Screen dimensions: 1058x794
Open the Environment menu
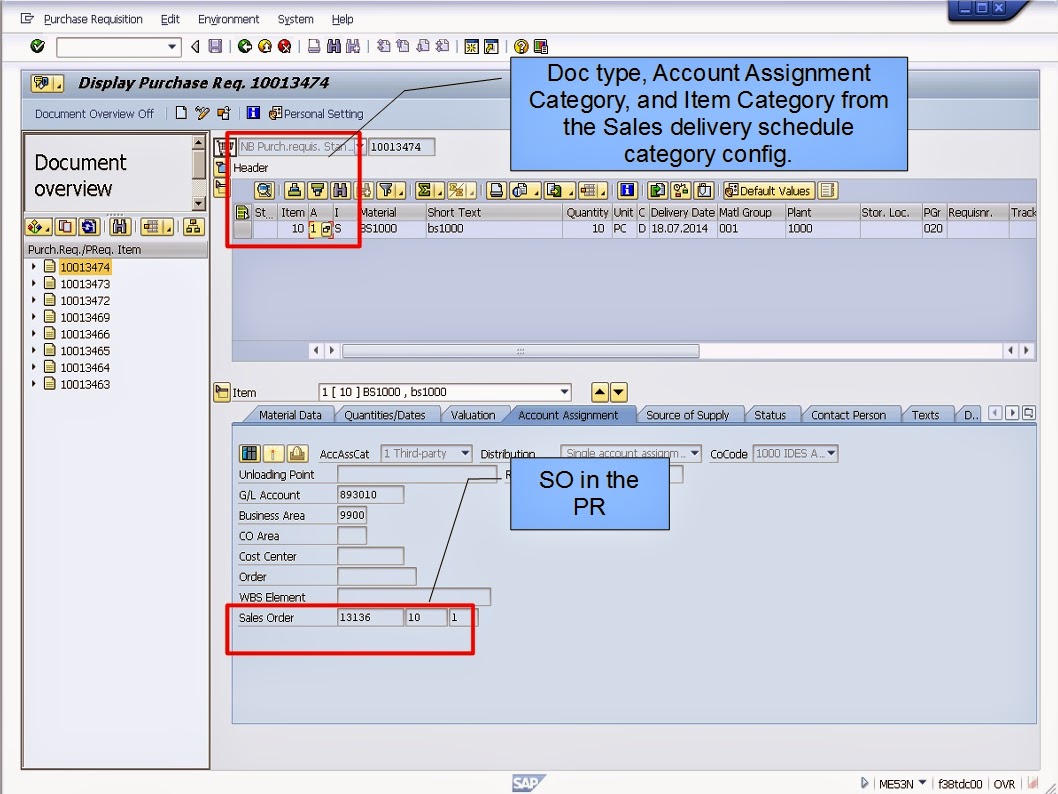[228, 18]
